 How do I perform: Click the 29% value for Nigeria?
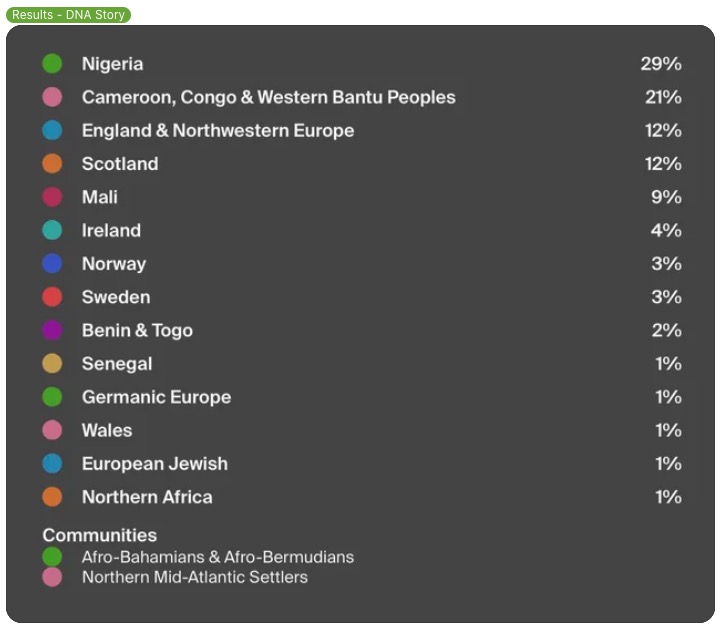[x=661, y=64]
